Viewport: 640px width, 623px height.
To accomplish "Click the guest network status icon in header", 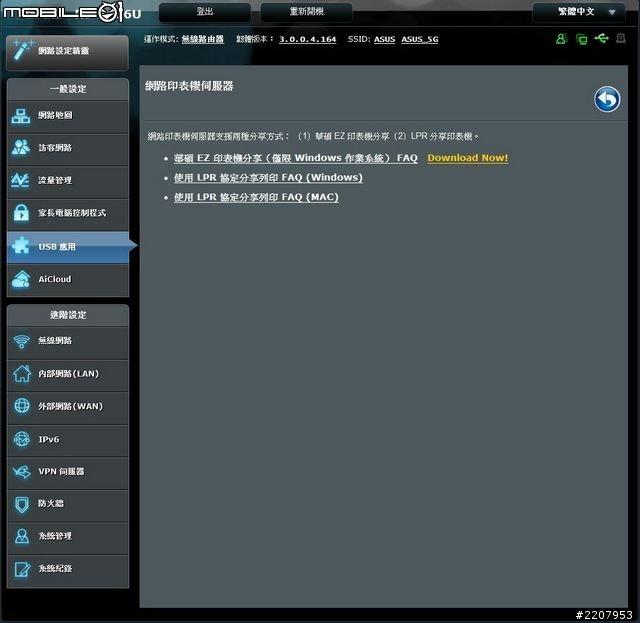I will point(561,39).
